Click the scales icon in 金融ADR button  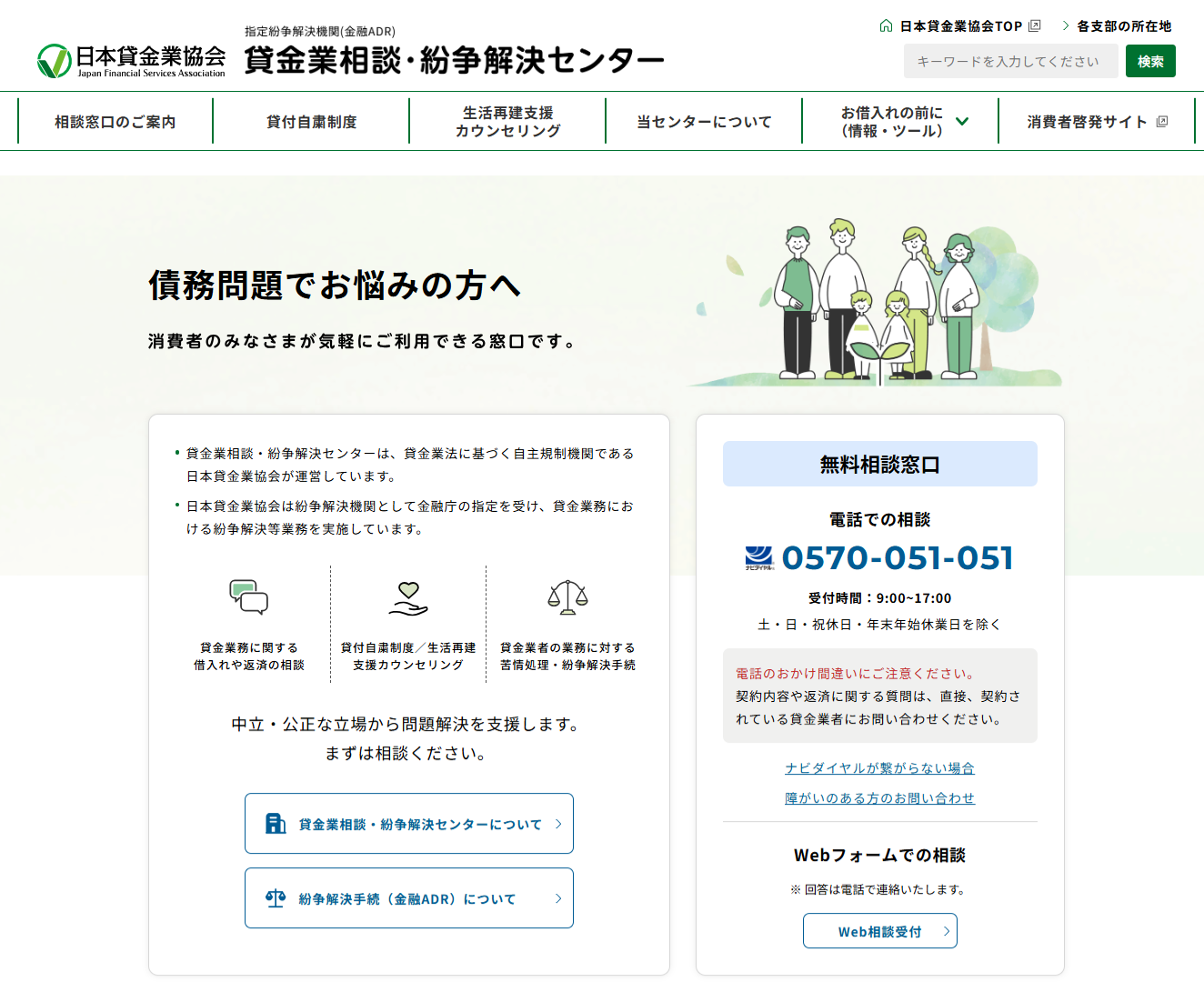pyautogui.click(x=276, y=898)
